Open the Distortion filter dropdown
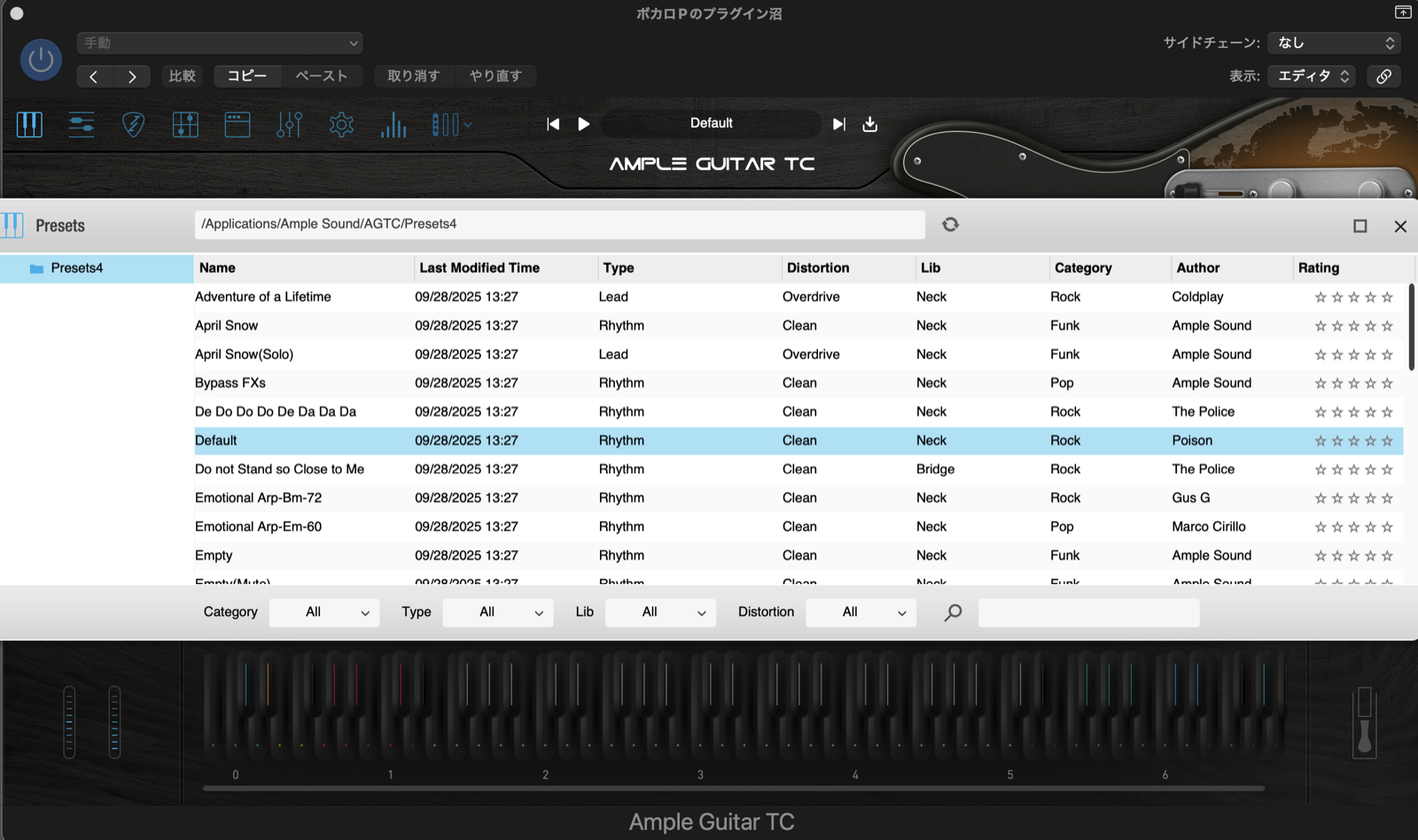This screenshot has width=1418, height=840. (x=861, y=612)
